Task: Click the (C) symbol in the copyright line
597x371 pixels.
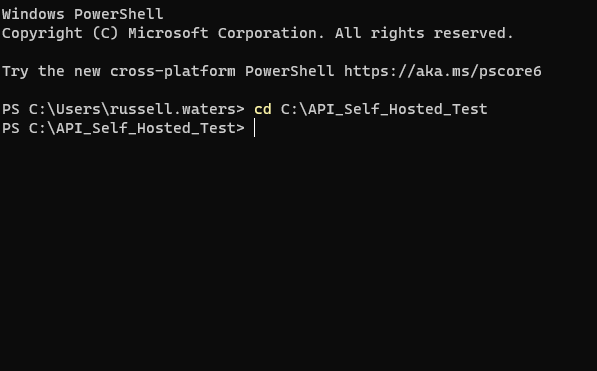Action: (105, 34)
